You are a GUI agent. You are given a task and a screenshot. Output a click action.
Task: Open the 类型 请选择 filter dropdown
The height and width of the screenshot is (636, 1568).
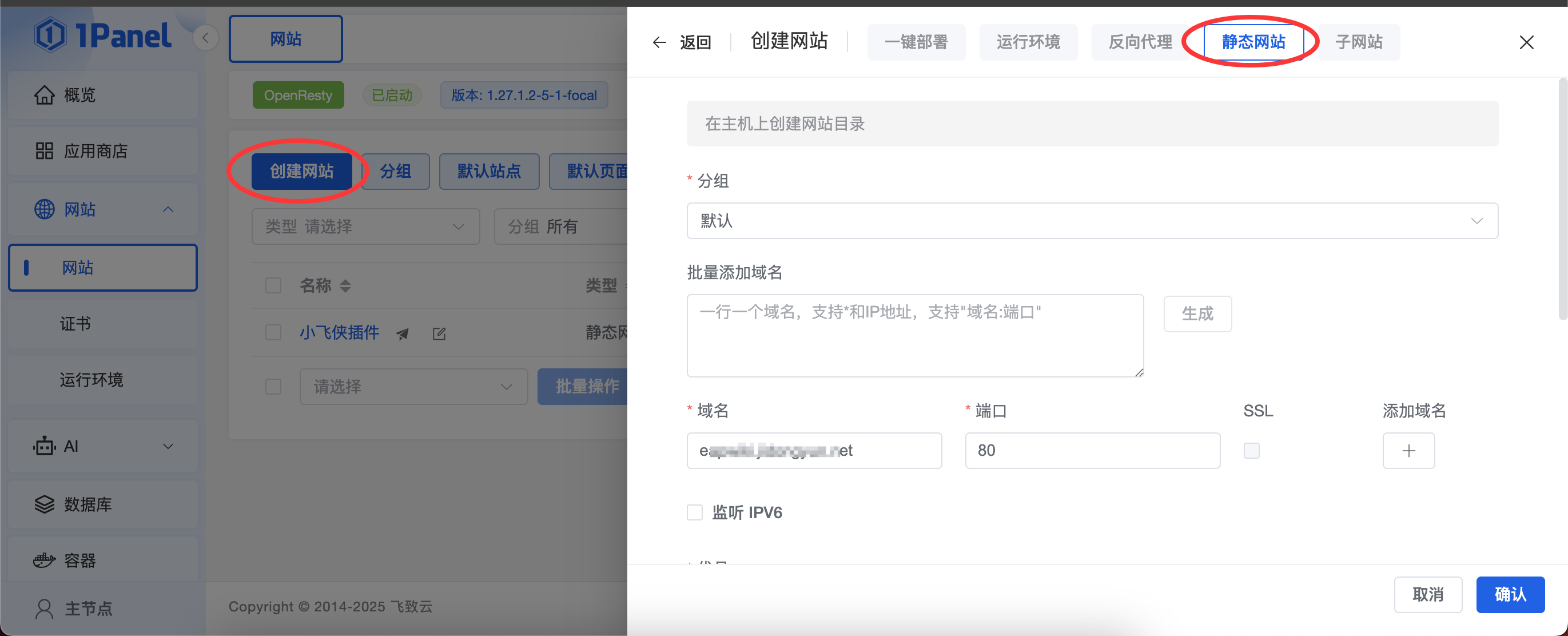tap(365, 226)
